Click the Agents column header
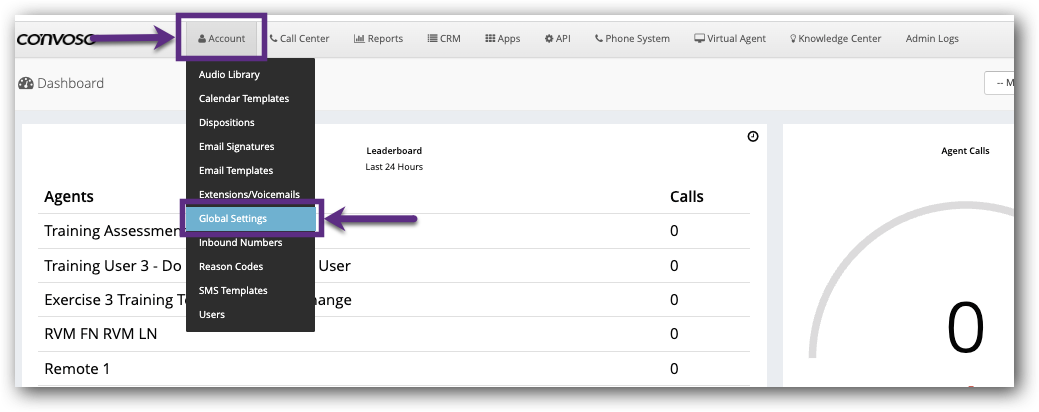The image size is (1039, 412). (x=69, y=197)
